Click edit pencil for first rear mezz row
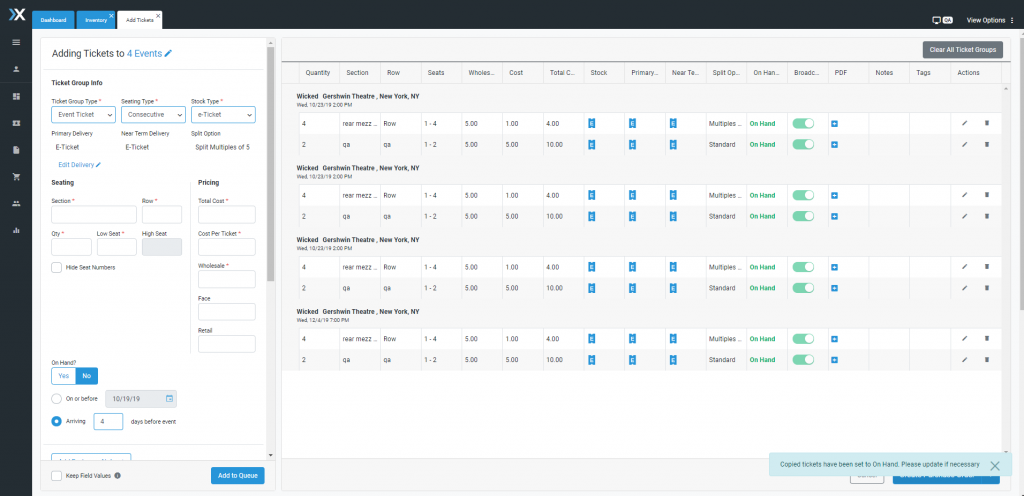The height and width of the screenshot is (496, 1024). 965,123
